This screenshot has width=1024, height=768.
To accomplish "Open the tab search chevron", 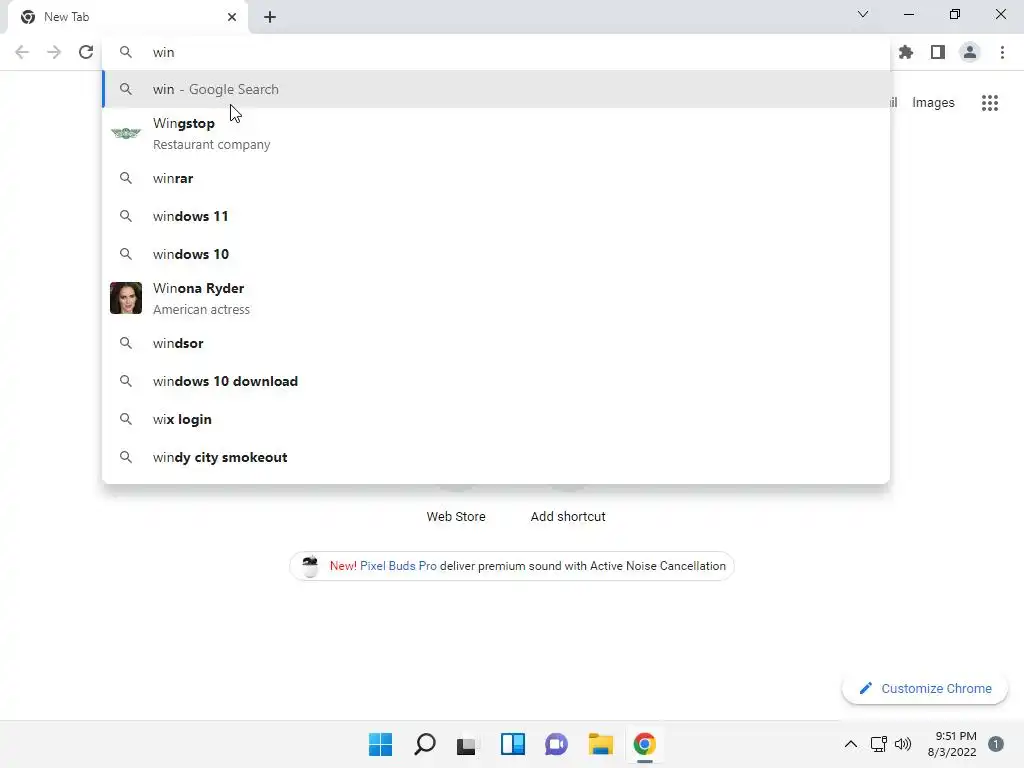I will tap(863, 14).
